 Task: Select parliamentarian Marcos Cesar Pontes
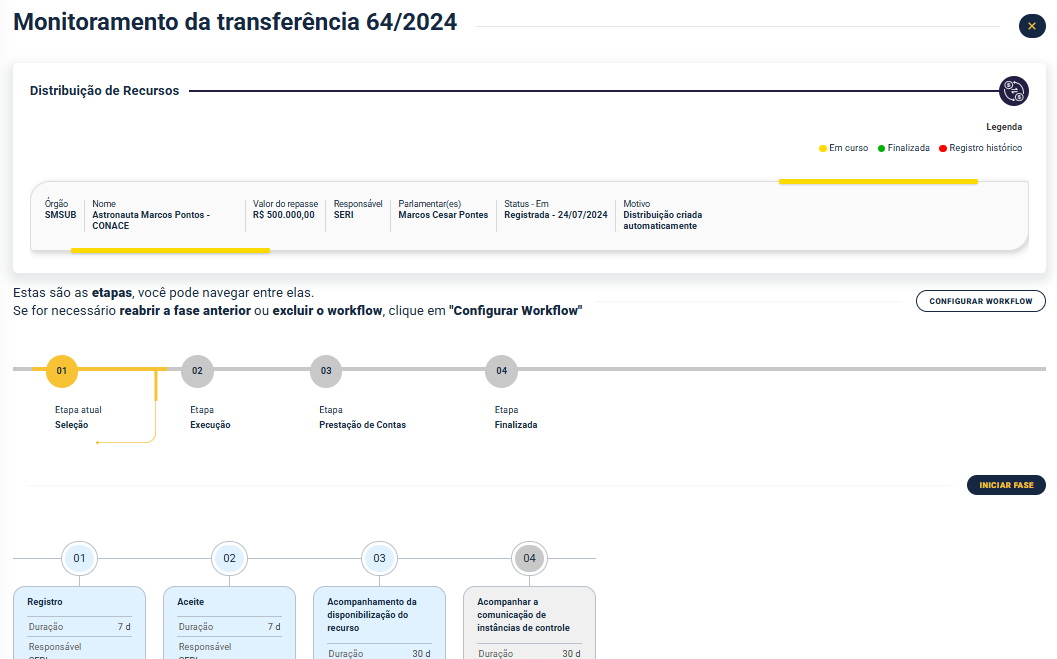point(441,214)
